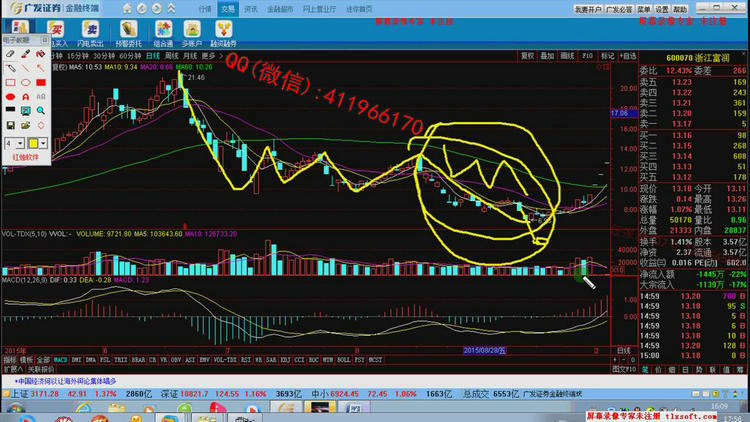The width and height of the screenshot is (750, 422).
Task: Click the floppy disk save icon
Action: pos(10,125)
